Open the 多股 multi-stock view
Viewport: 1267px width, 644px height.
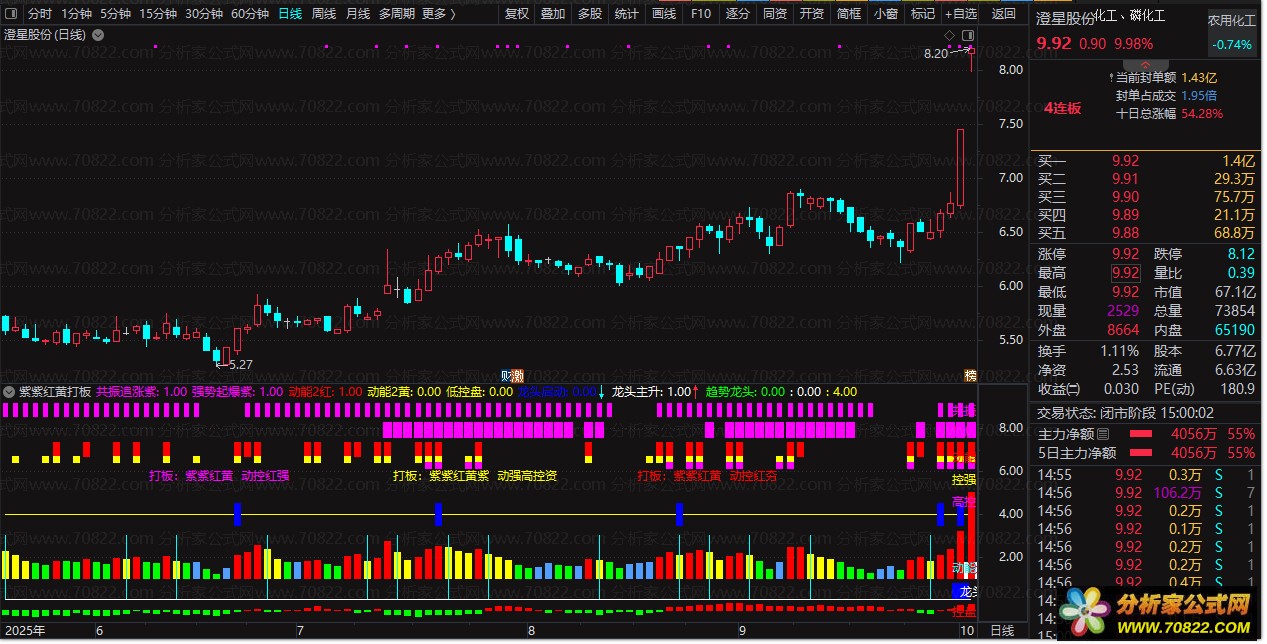tap(590, 14)
